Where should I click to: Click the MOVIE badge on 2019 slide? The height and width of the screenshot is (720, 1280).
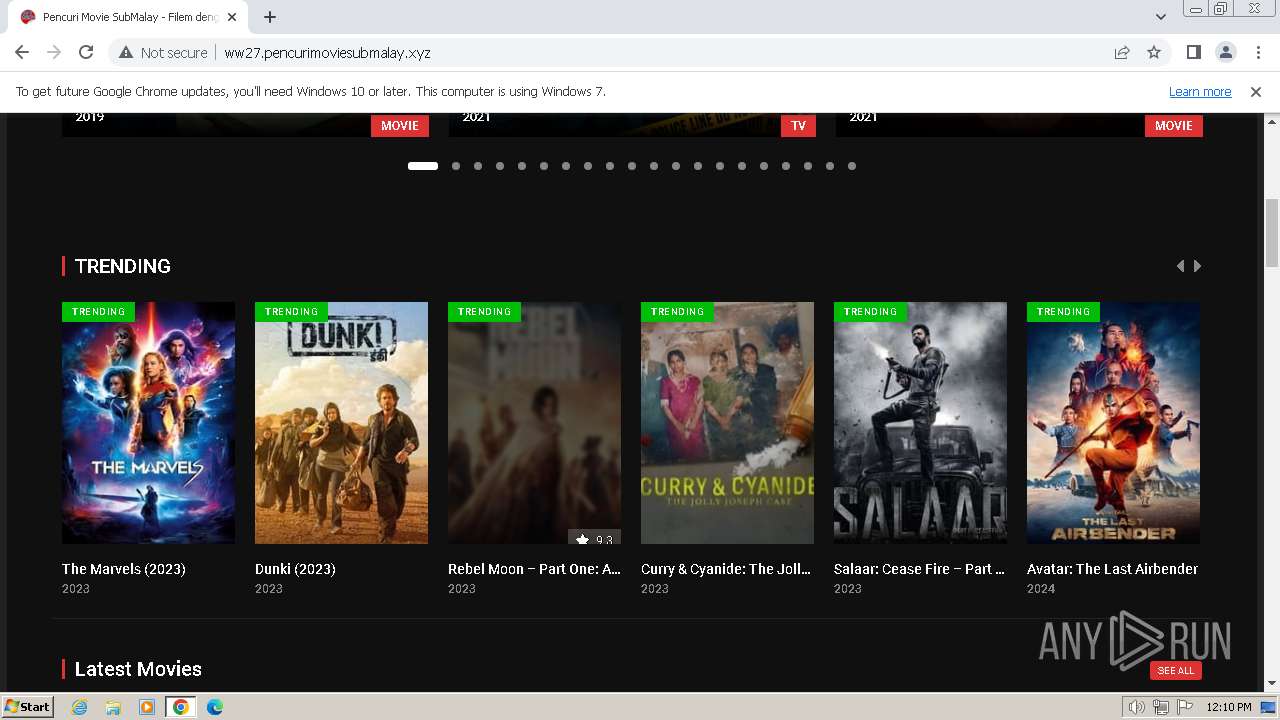point(400,125)
